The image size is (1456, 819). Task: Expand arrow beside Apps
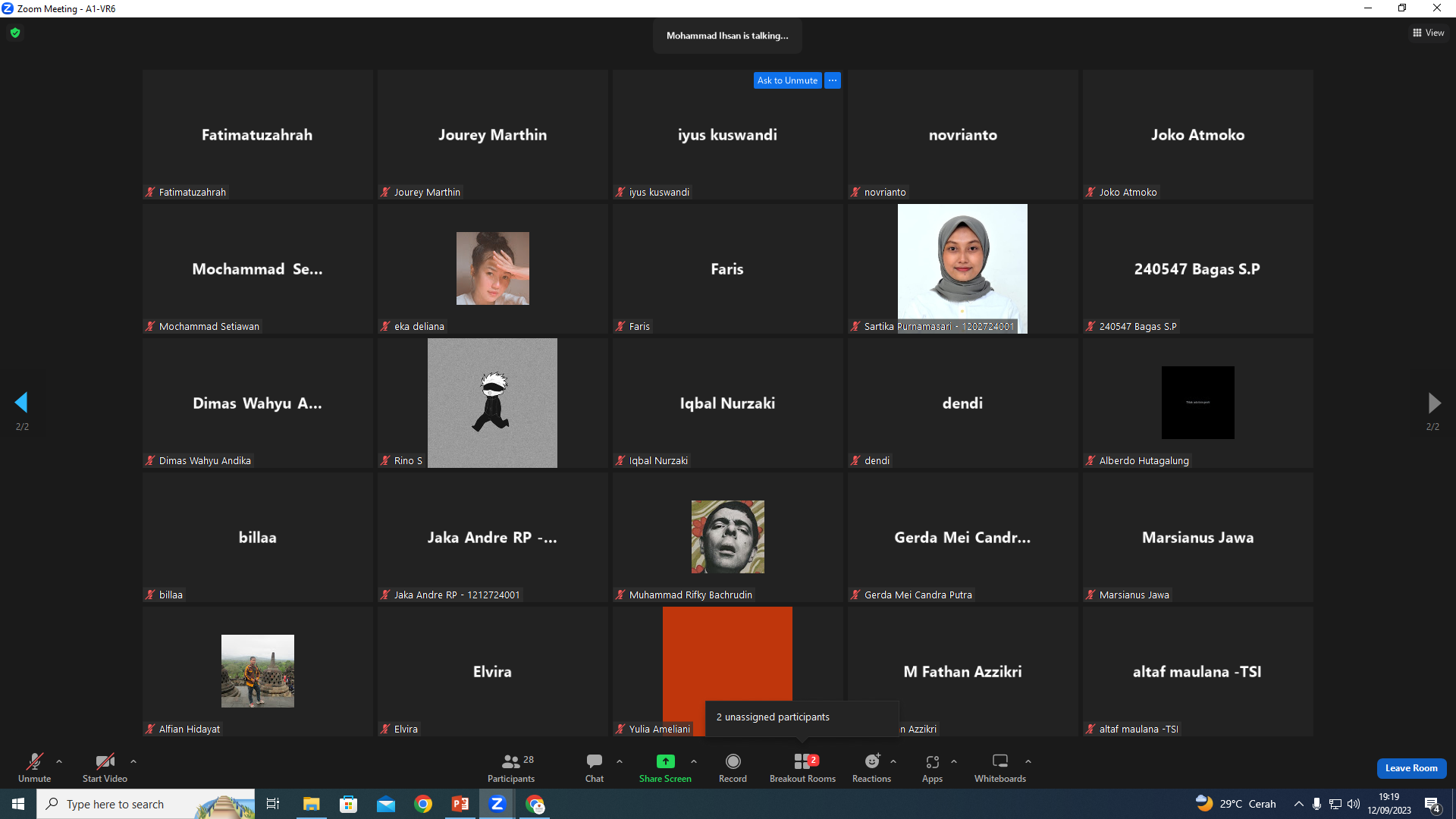point(954,761)
